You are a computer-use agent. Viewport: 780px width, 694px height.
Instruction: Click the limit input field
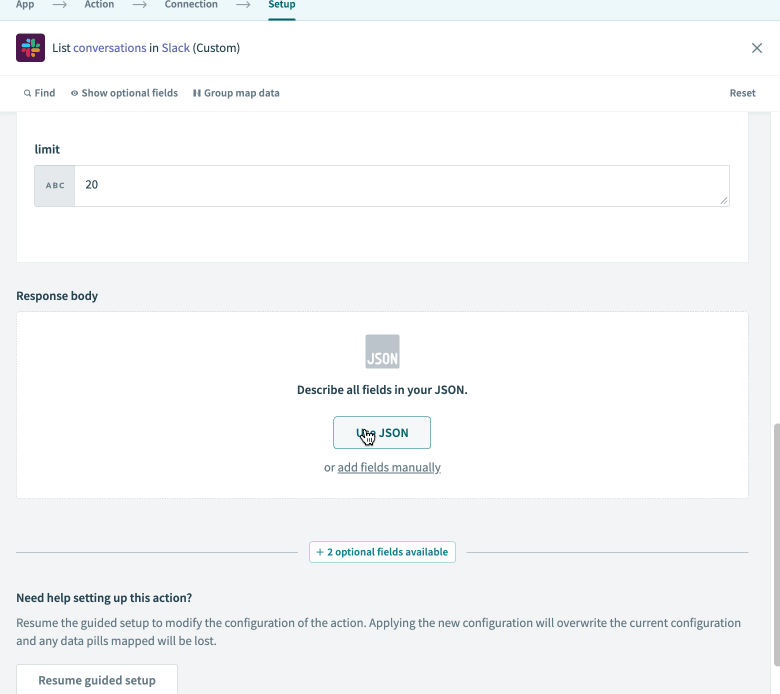point(401,186)
